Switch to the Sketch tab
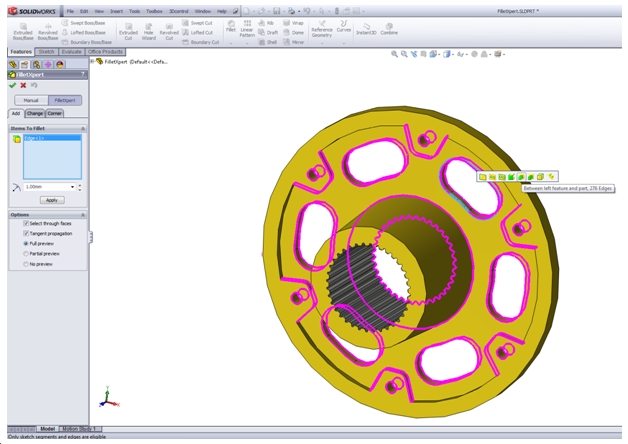Screen dimensions: 628x444 click(47, 51)
